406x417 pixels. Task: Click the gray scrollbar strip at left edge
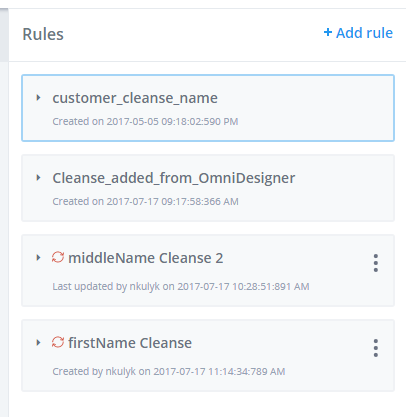click(x=4, y=35)
